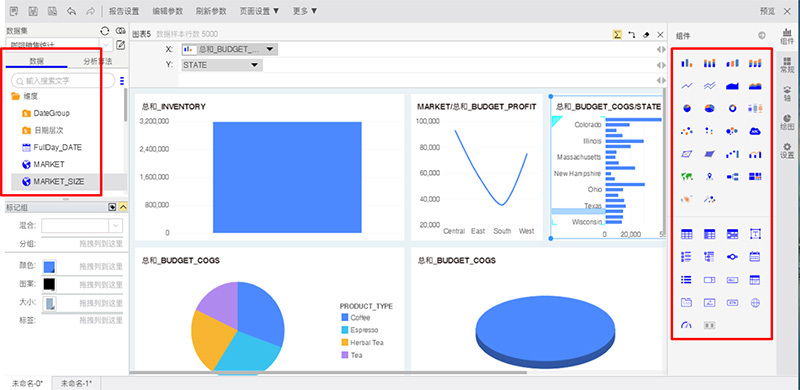Select the 3D pie chart component
Viewport: 800px width, 390px height.
[x=709, y=108]
